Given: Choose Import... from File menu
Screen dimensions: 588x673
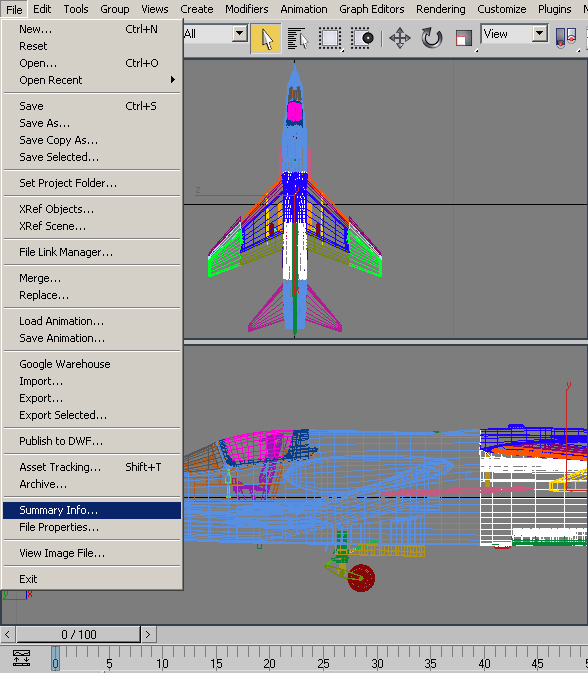Looking at the screenshot, I should point(92,381).
